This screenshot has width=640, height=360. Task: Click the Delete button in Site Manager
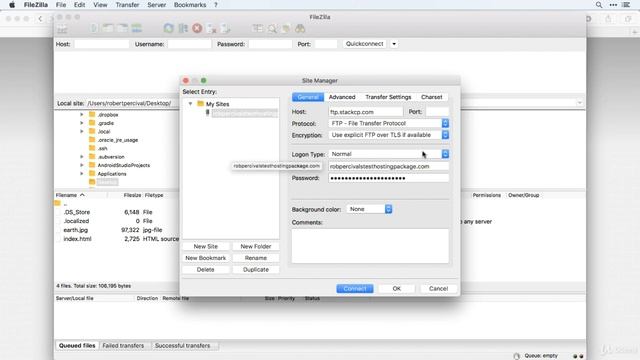click(206, 270)
